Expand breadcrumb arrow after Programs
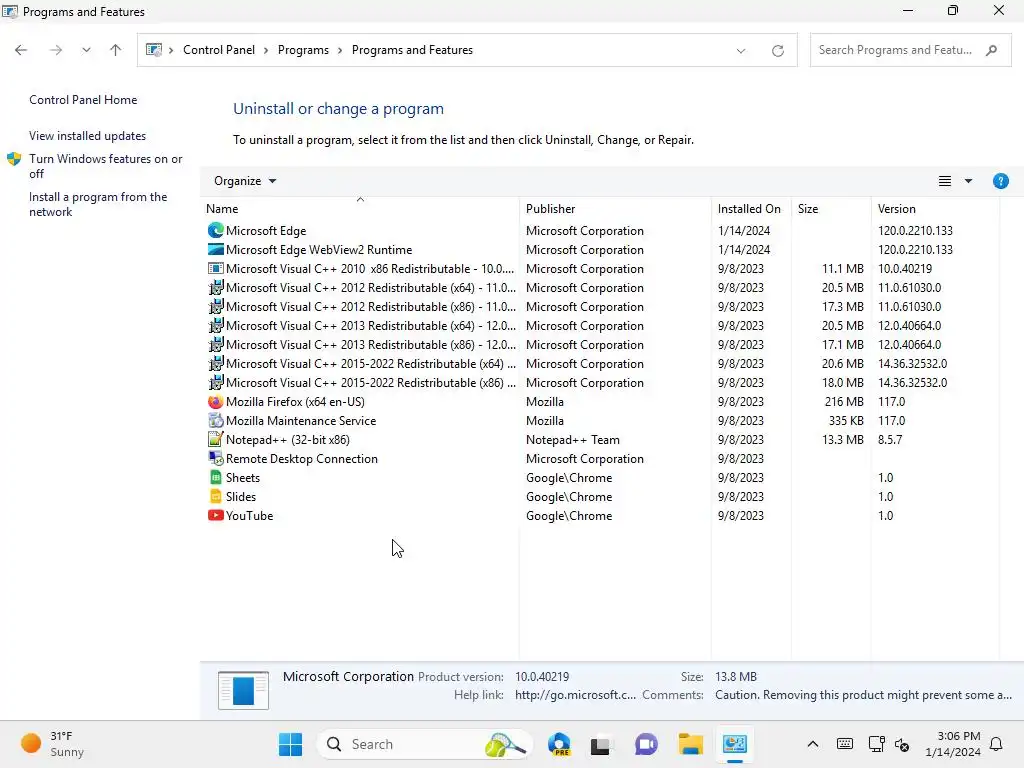Image resolution: width=1024 pixels, height=768 pixels. [x=340, y=50]
